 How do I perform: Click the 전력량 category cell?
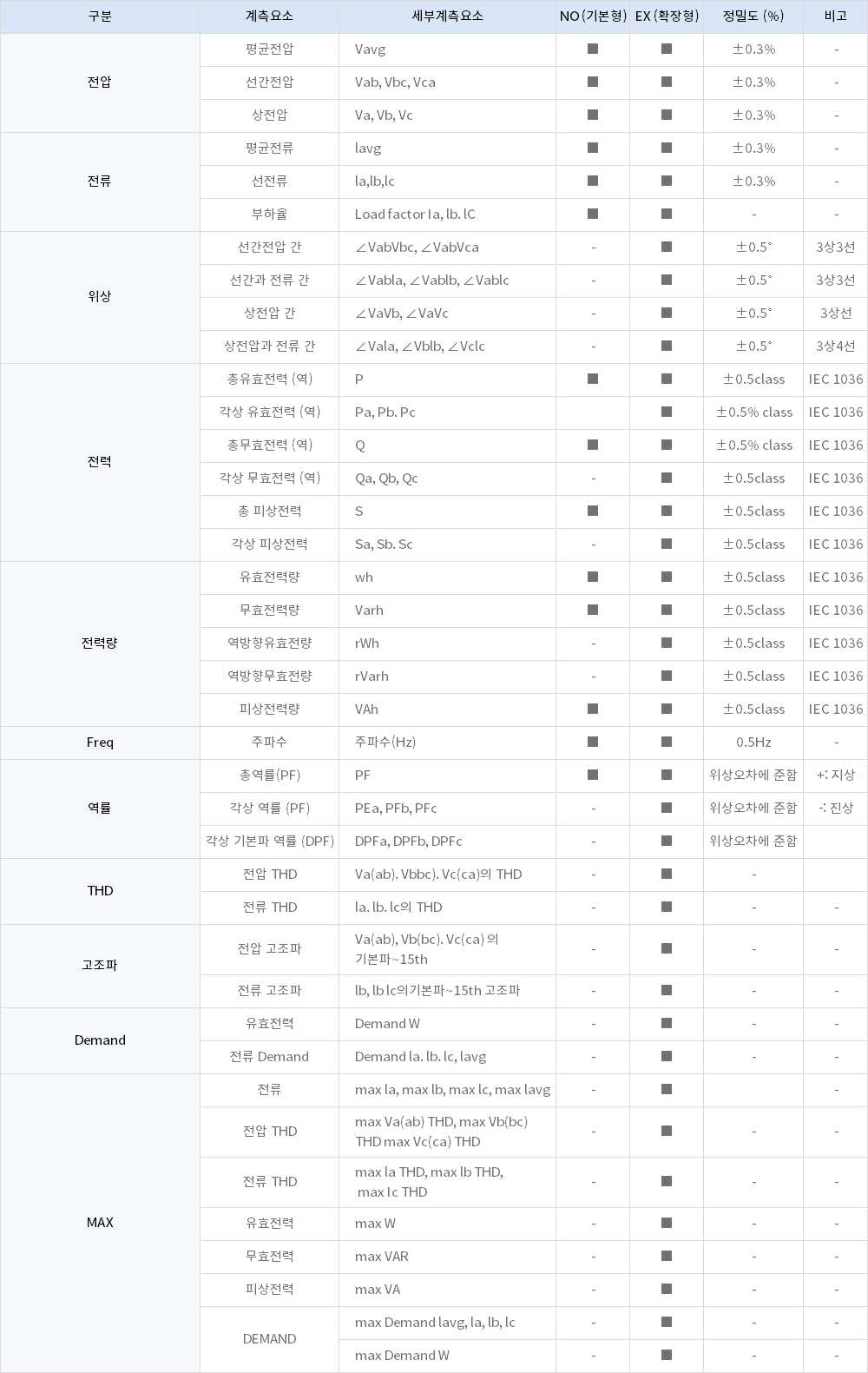pos(100,644)
